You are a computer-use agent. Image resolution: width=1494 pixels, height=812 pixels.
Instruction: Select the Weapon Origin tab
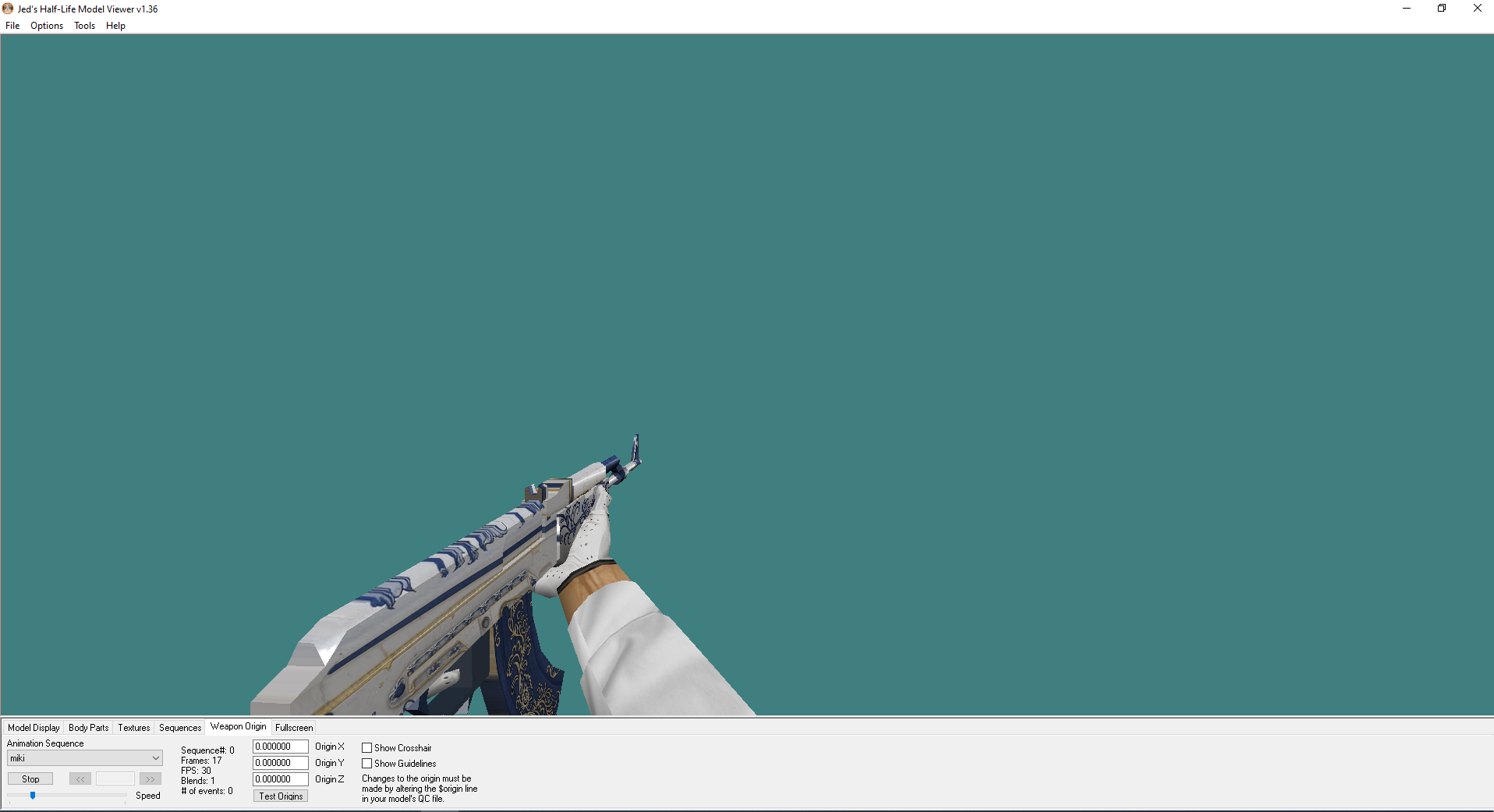(239, 726)
